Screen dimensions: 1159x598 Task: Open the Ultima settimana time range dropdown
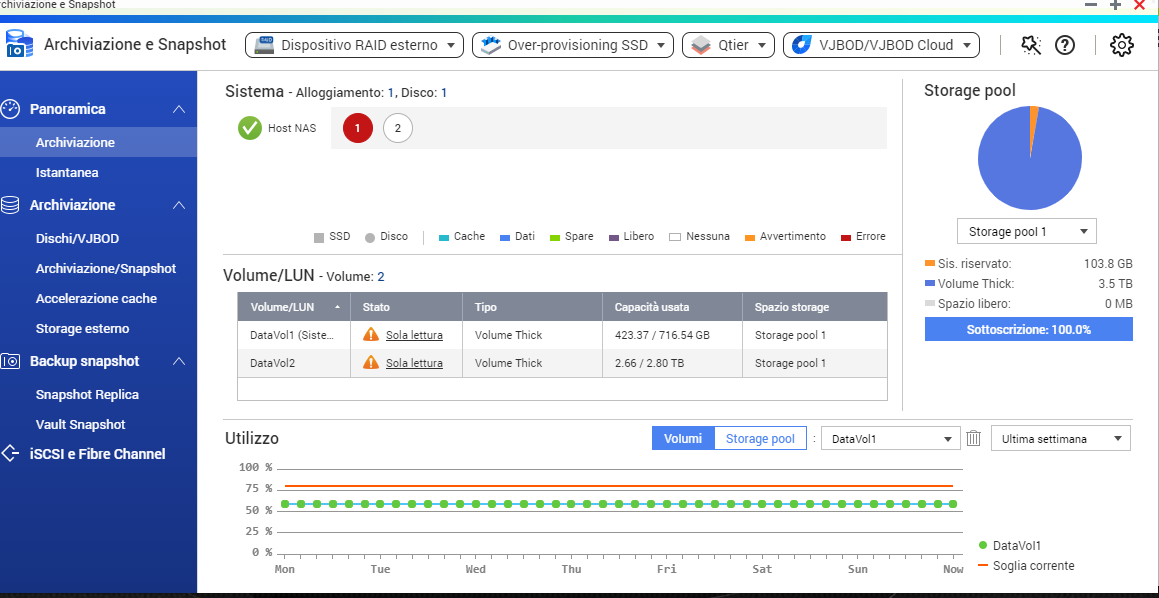(x=1060, y=438)
